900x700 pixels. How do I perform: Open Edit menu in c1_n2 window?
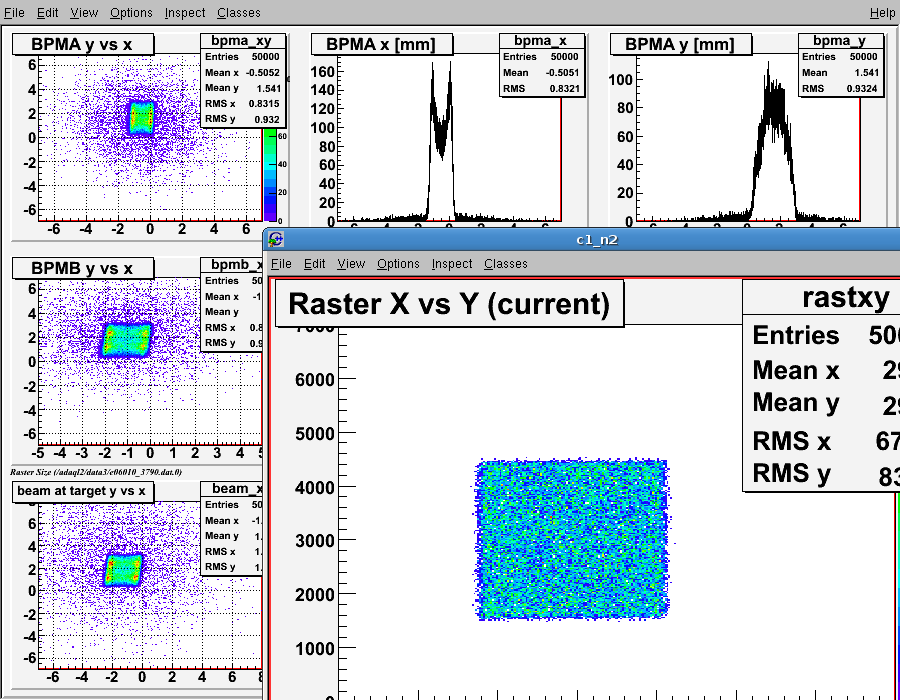315,263
